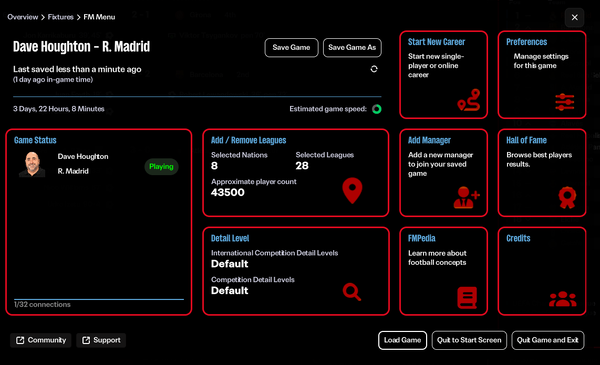Click the 1/32 connections text
The height and width of the screenshot is (365, 600).
tap(42, 305)
